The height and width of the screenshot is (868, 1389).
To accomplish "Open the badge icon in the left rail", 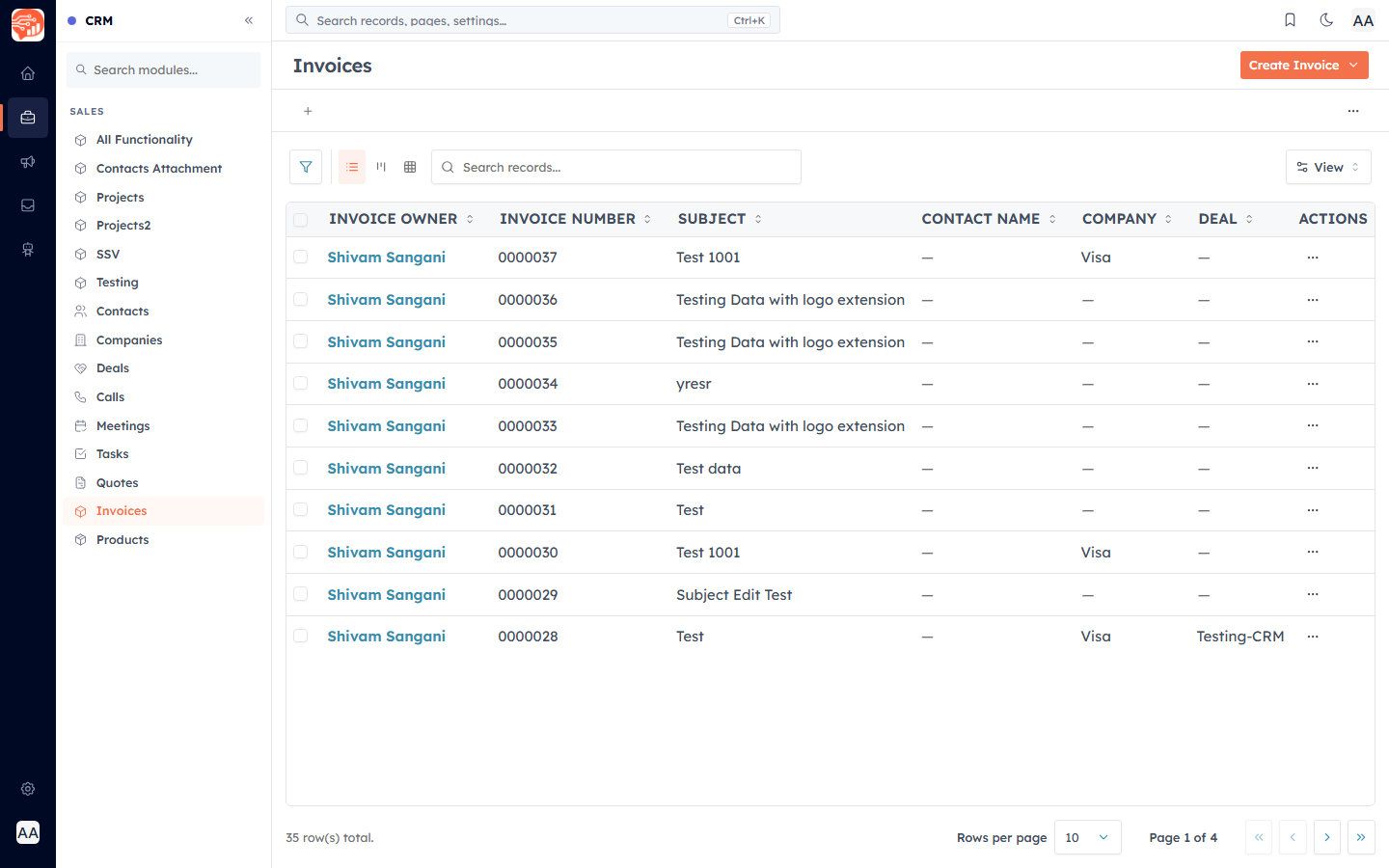I will (28, 250).
